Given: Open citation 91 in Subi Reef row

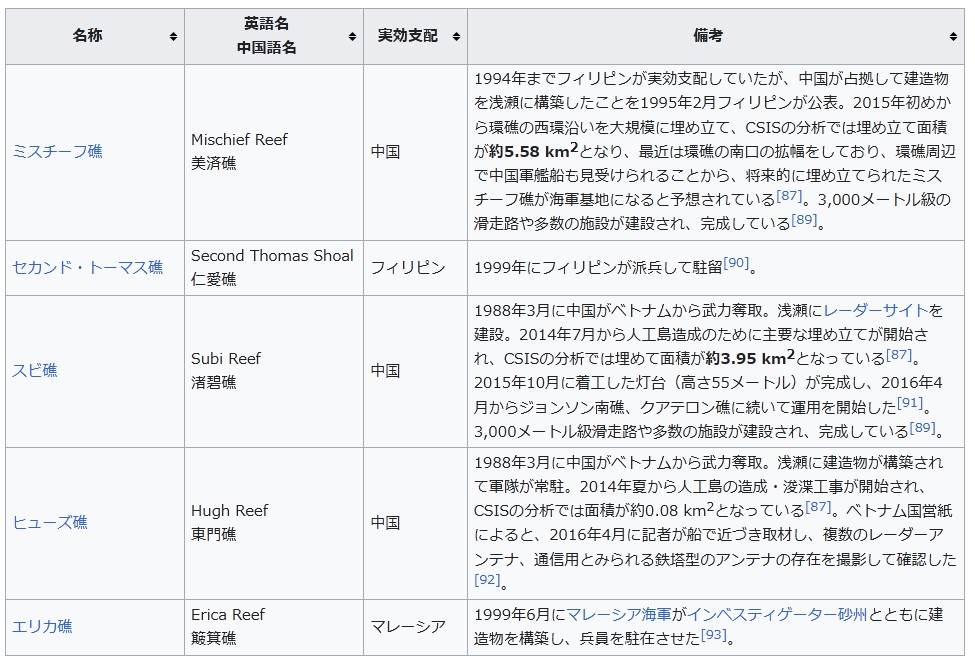Looking at the screenshot, I should point(909,402).
